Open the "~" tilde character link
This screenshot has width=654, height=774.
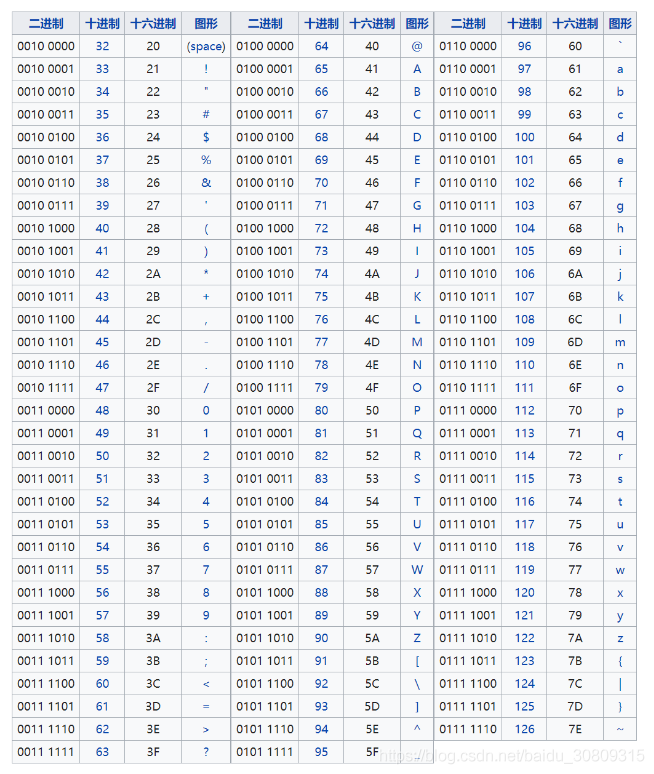(x=620, y=729)
